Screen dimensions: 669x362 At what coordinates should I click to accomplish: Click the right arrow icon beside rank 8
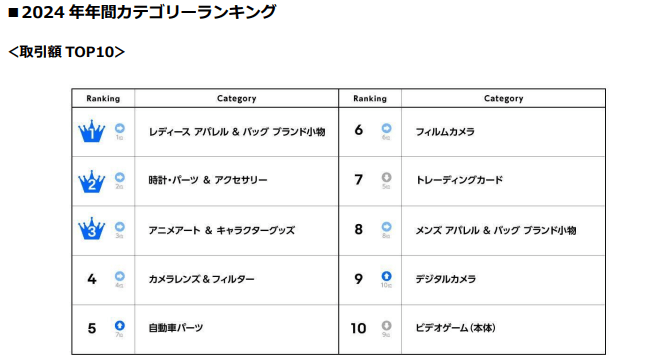coord(387,227)
